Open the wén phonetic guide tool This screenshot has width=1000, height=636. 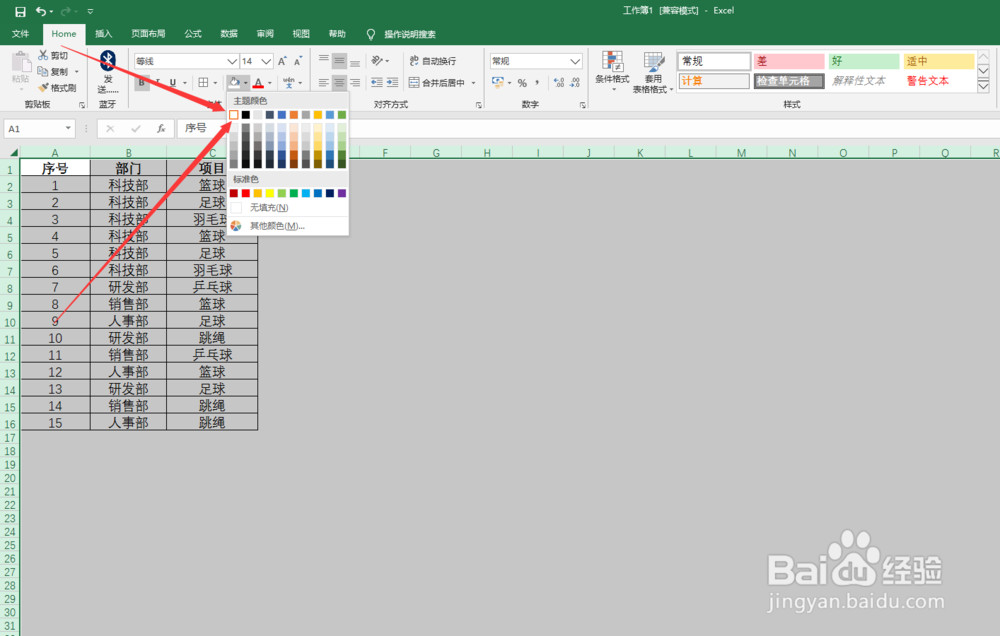click(x=289, y=82)
